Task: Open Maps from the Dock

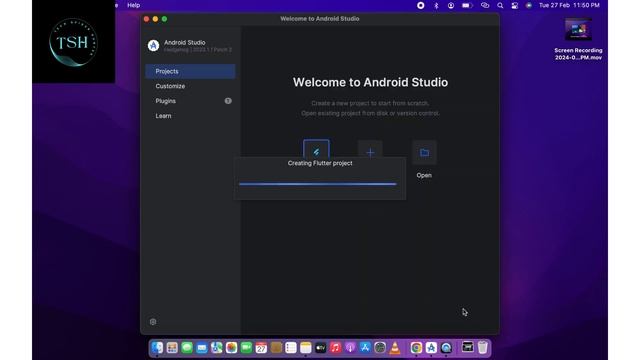Action: (216, 348)
